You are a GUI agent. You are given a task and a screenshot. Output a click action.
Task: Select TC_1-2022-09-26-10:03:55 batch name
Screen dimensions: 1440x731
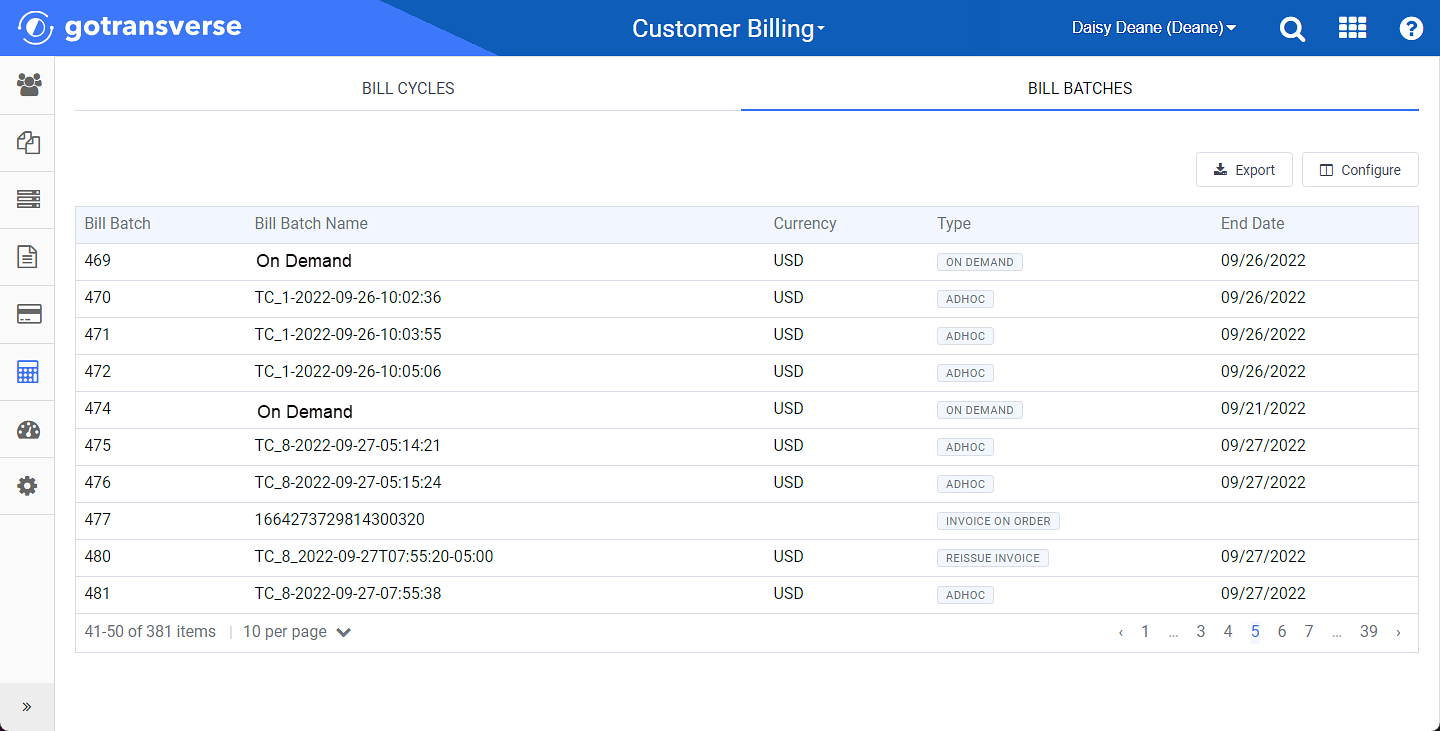[348, 335]
